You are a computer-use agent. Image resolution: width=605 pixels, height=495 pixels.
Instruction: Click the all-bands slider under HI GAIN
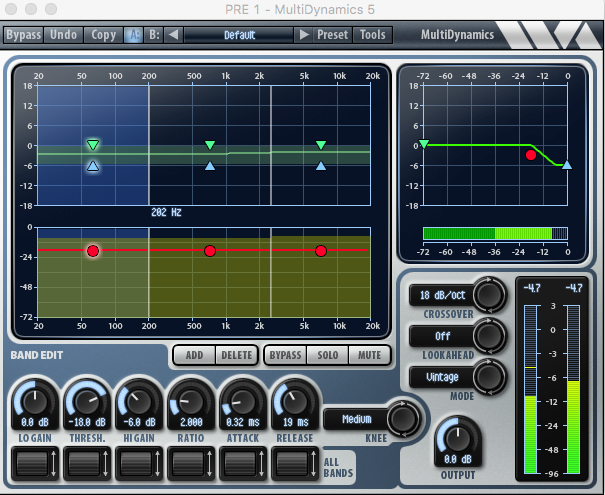139,463
